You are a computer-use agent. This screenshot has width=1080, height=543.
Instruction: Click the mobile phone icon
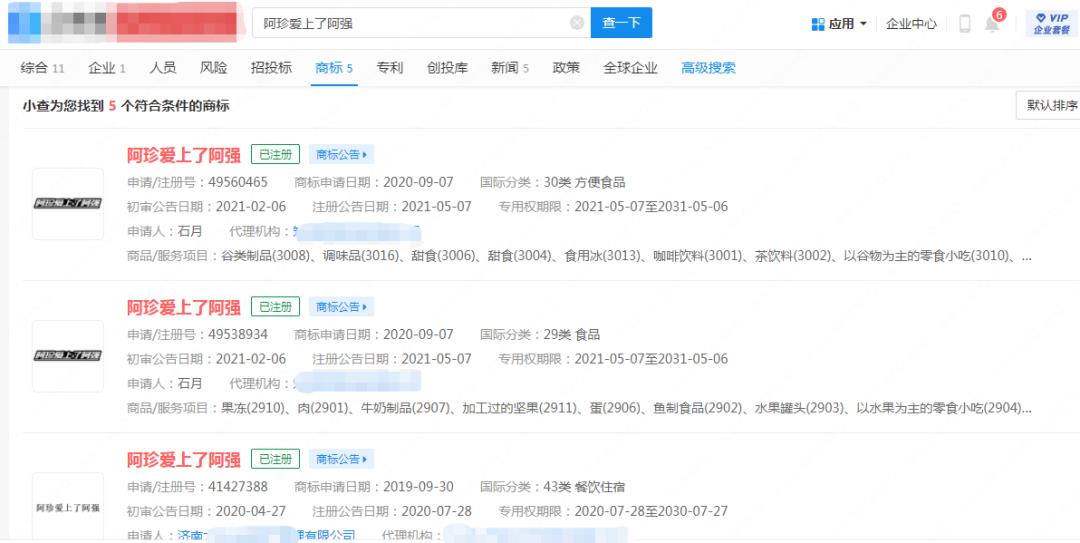pyautogui.click(x=964, y=24)
